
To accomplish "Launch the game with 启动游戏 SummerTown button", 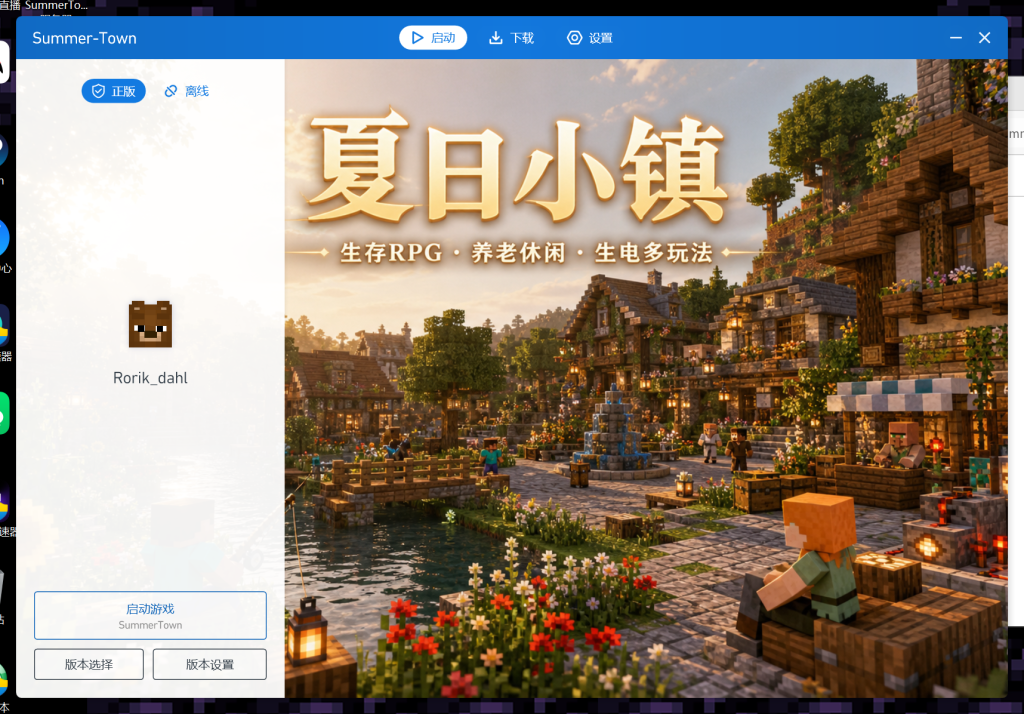I will click(150, 615).
